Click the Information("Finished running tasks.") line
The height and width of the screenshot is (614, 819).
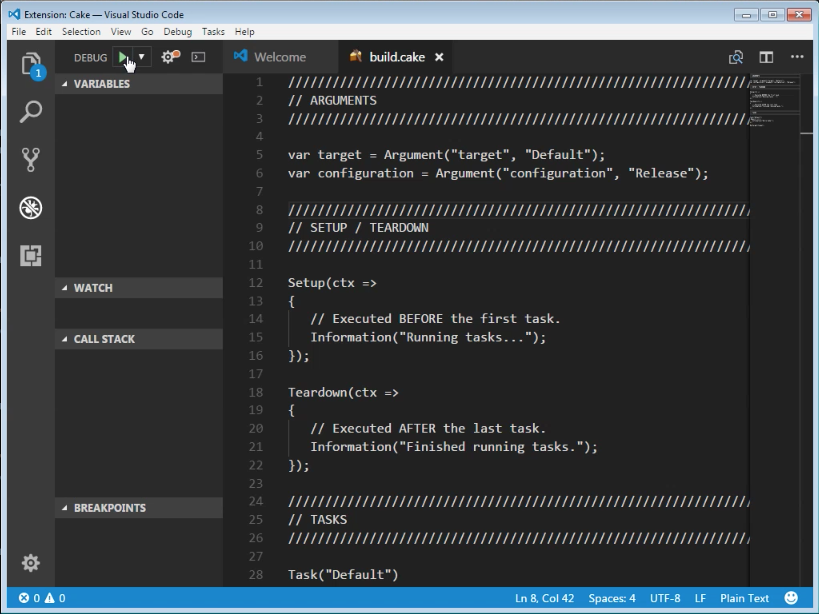pyautogui.click(x=454, y=447)
